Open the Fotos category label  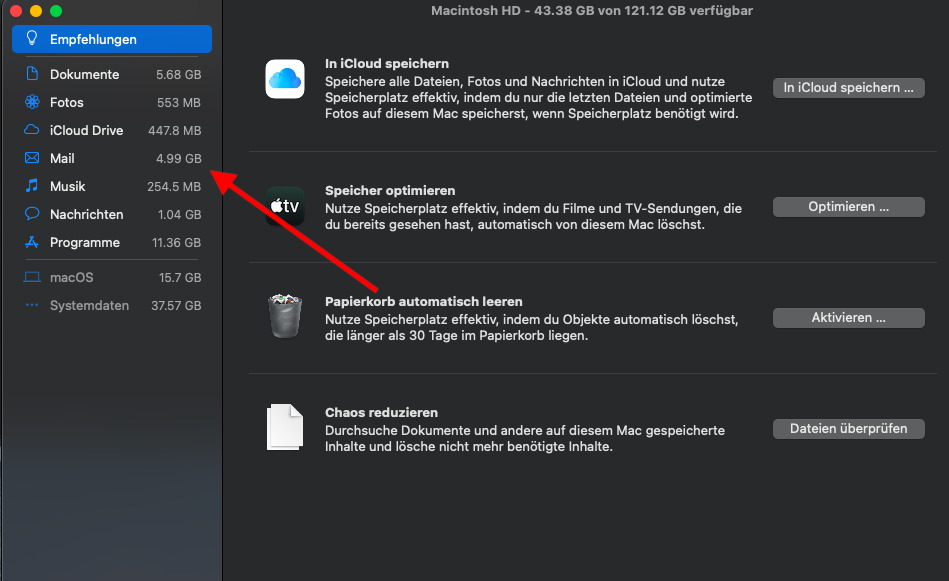[x=67, y=102]
